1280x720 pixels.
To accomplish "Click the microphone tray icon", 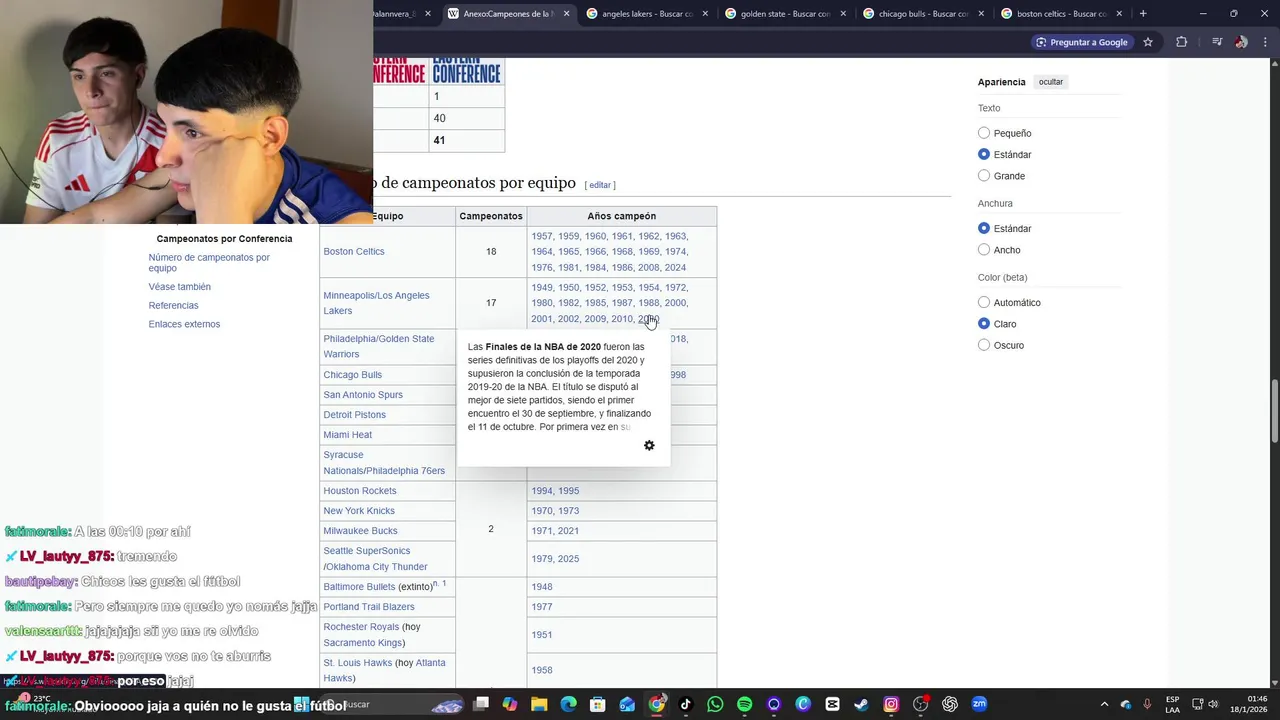I will pos(1147,704).
